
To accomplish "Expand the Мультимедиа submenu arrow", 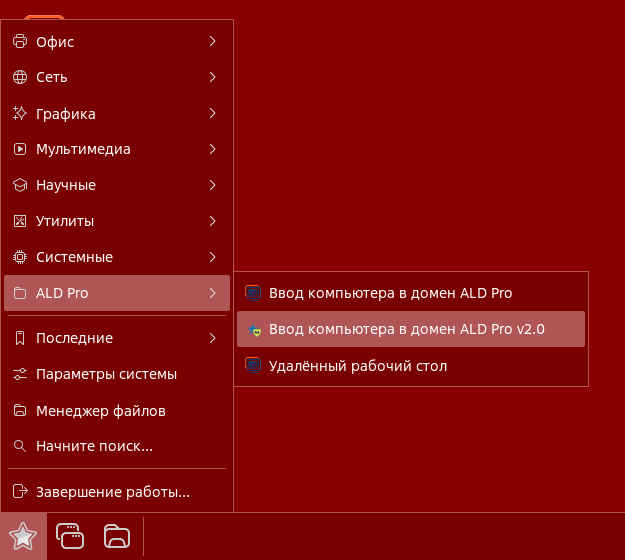I will pos(212,149).
